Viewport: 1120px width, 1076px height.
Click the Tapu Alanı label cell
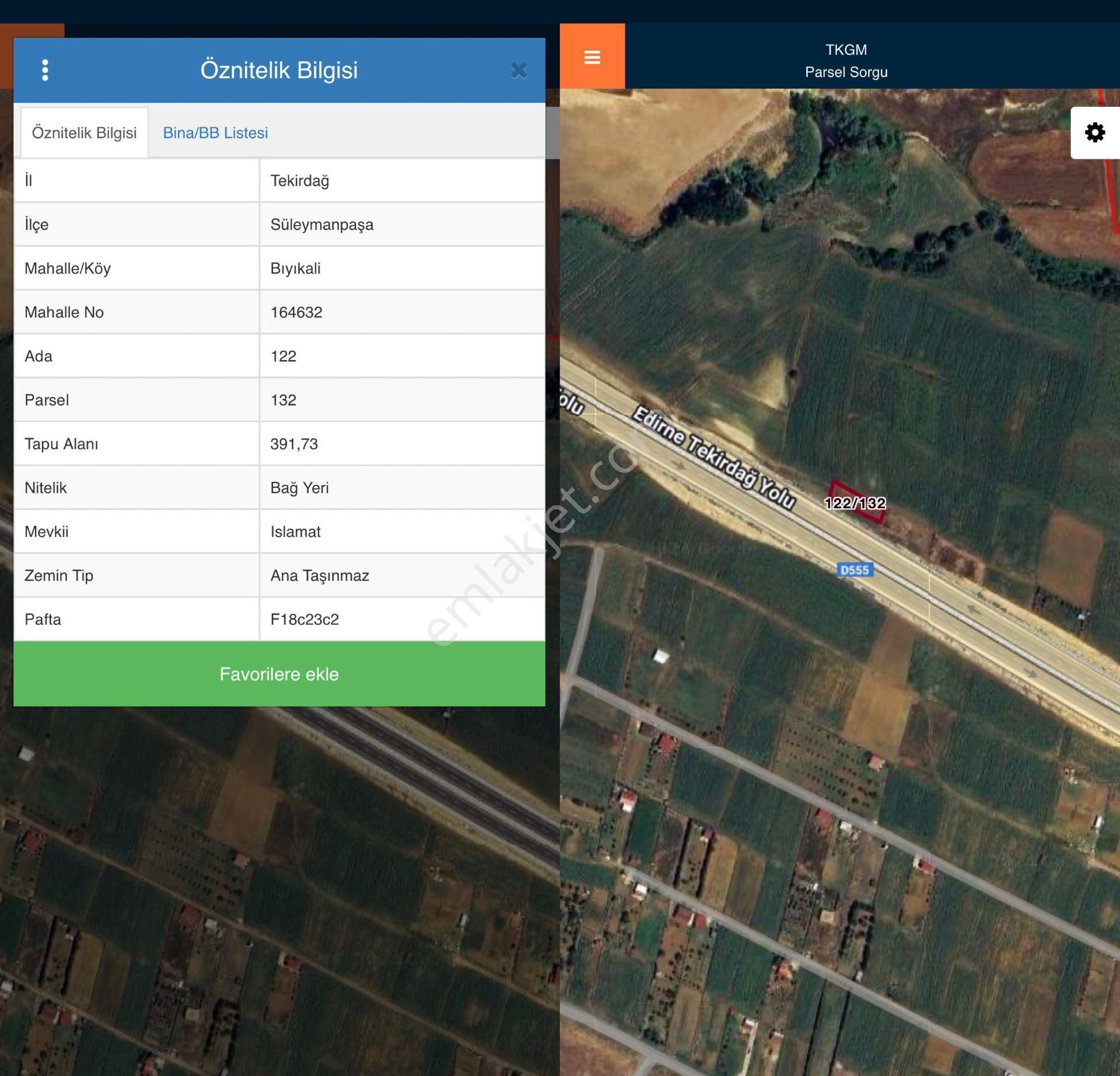[x=136, y=444]
